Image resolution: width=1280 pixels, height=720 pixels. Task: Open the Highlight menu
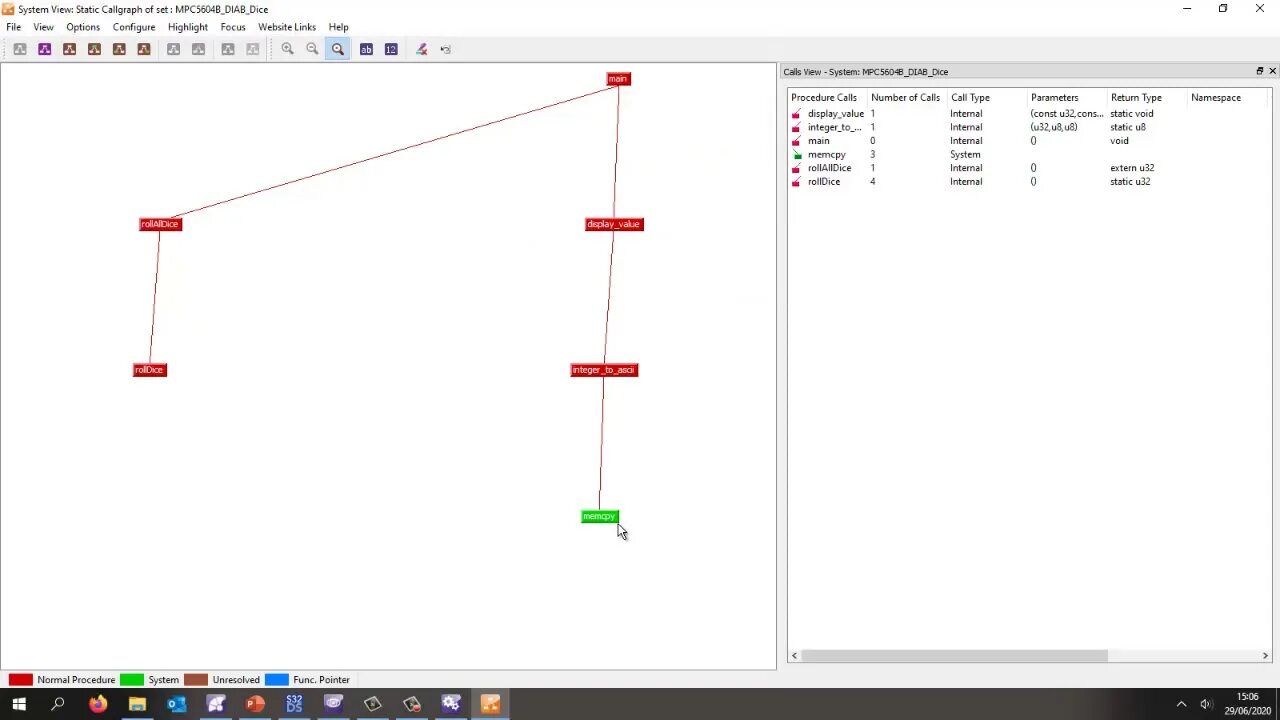click(x=188, y=27)
